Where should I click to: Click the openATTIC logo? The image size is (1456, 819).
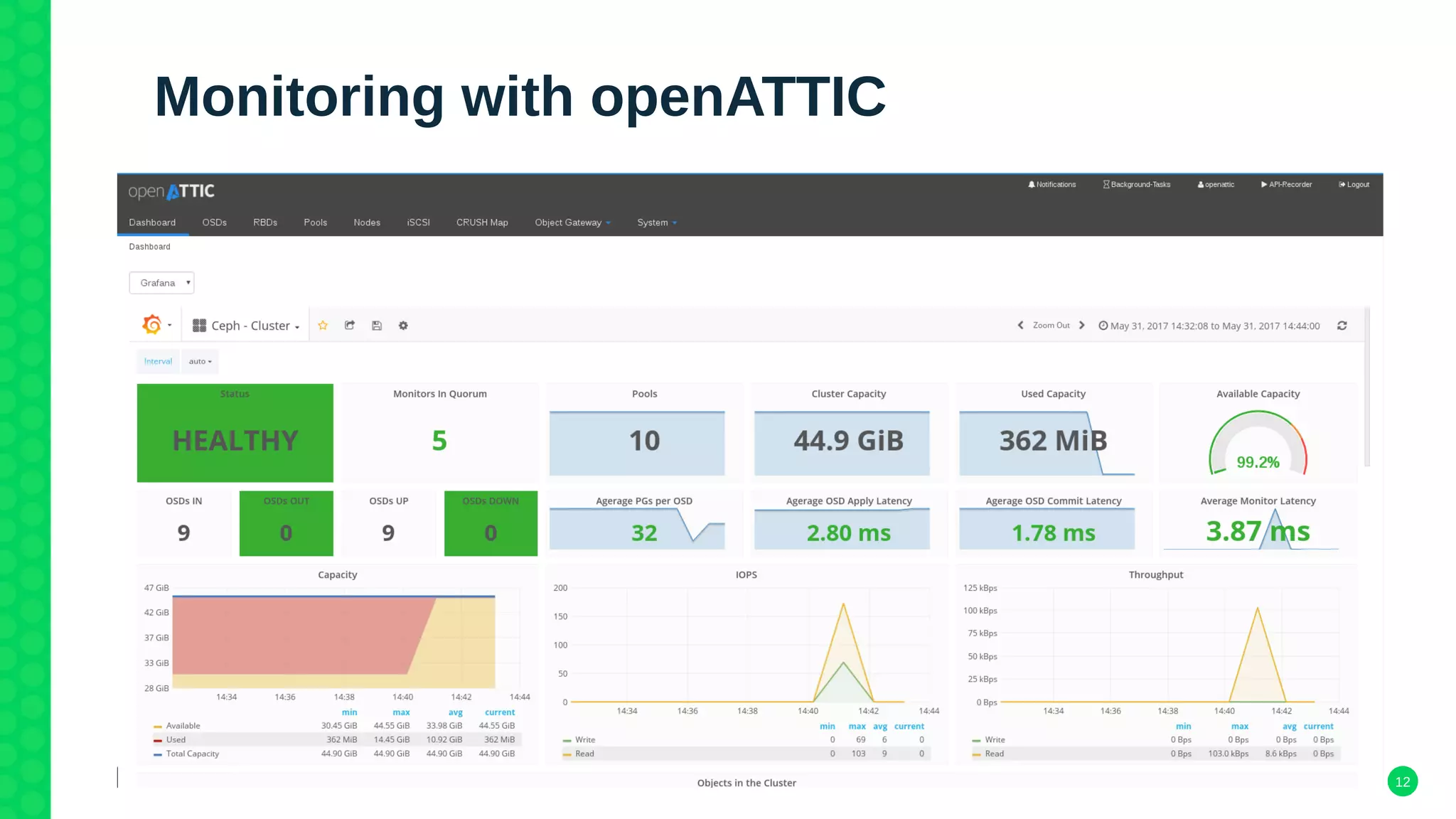pyautogui.click(x=171, y=191)
